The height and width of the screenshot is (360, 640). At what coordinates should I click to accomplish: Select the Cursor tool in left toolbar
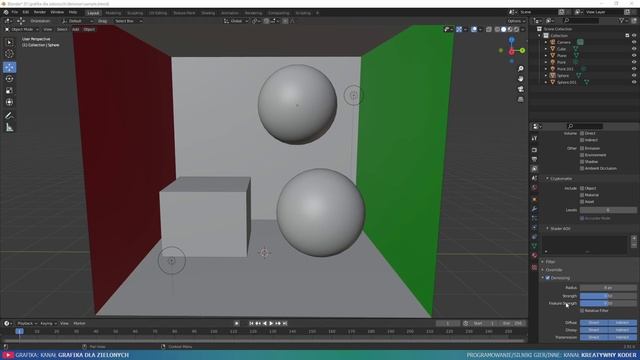coord(9,53)
